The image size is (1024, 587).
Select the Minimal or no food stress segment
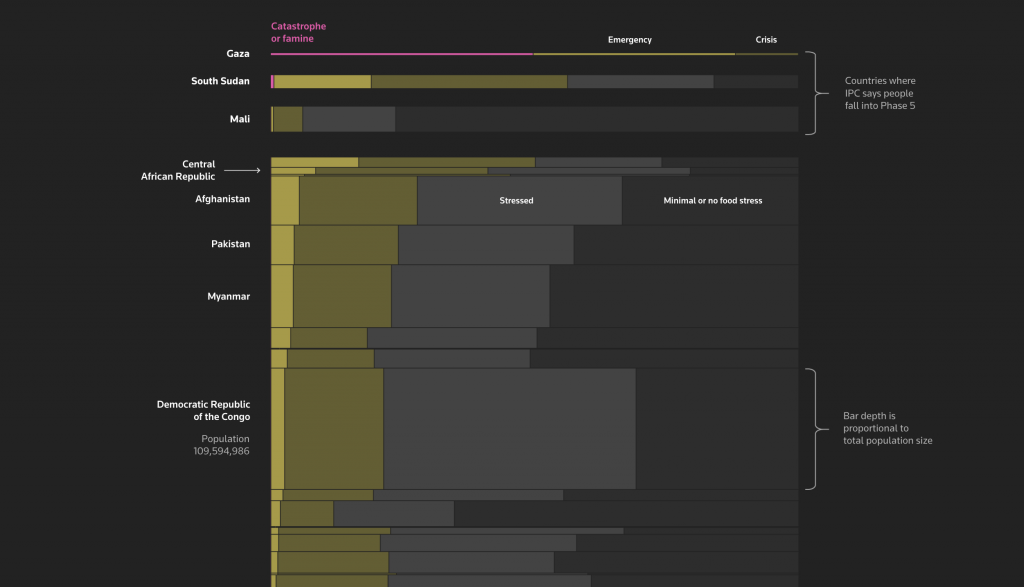coord(712,200)
